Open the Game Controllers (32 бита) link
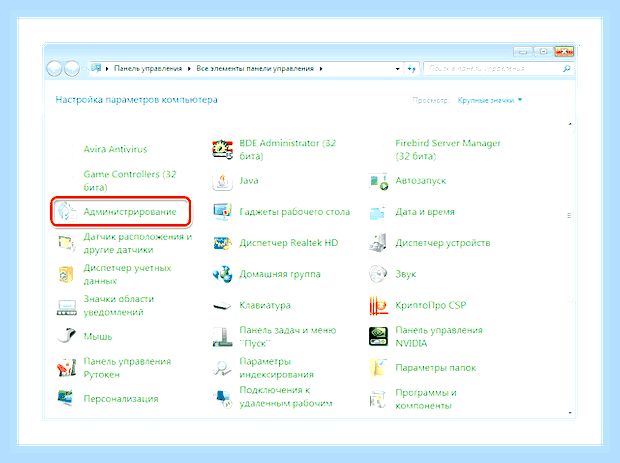Viewport: 620px width, 463px height. [130, 181]
